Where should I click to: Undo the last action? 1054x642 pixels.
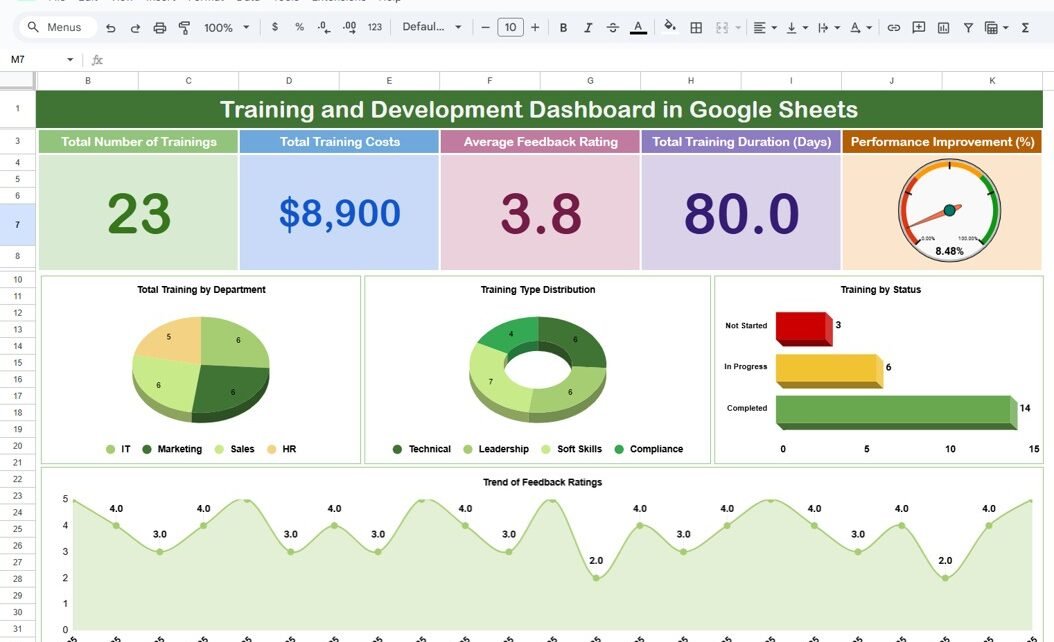(x=111, y=28)
